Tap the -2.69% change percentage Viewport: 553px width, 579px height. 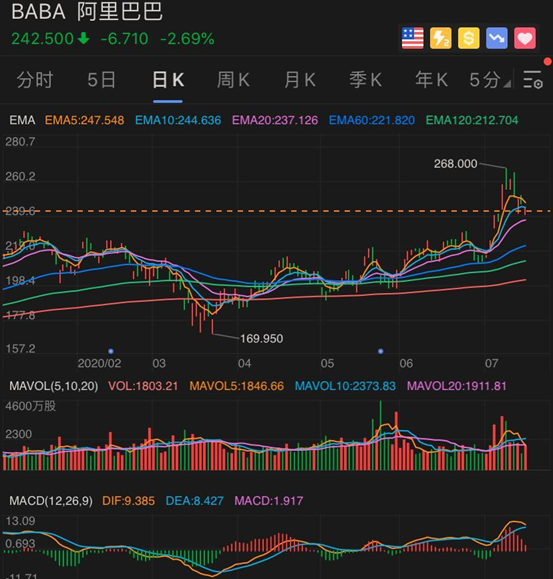point(188,39)
